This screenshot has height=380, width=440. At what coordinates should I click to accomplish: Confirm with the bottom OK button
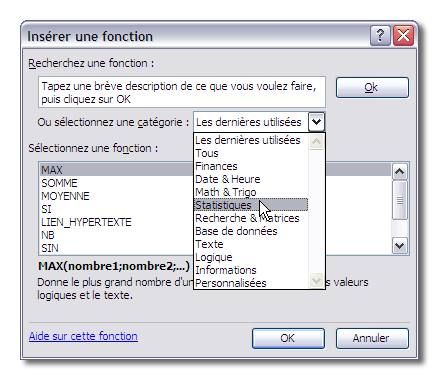point(288,338)
